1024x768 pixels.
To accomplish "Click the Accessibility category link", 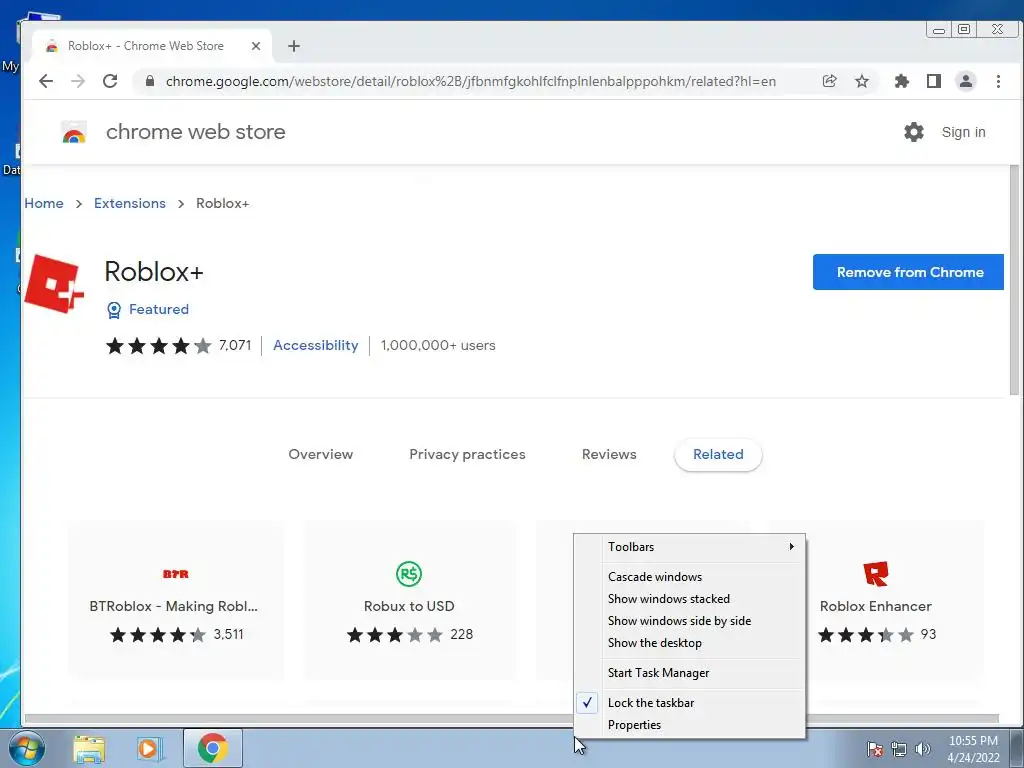I will tap(315, 345).
